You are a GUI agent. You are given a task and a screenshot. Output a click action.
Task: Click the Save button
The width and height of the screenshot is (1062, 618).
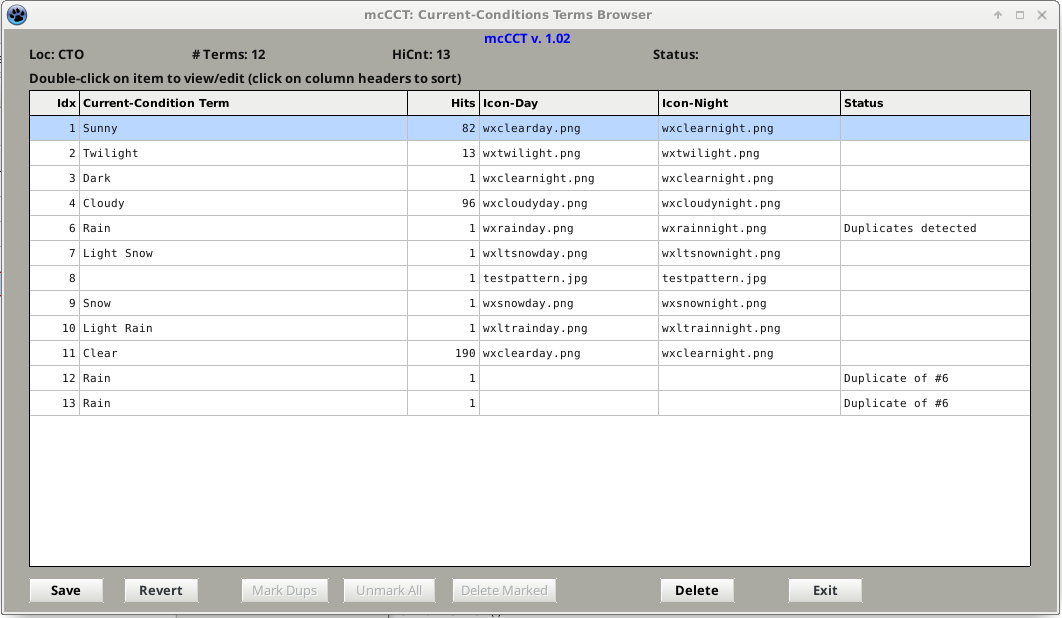pos(66,590)
